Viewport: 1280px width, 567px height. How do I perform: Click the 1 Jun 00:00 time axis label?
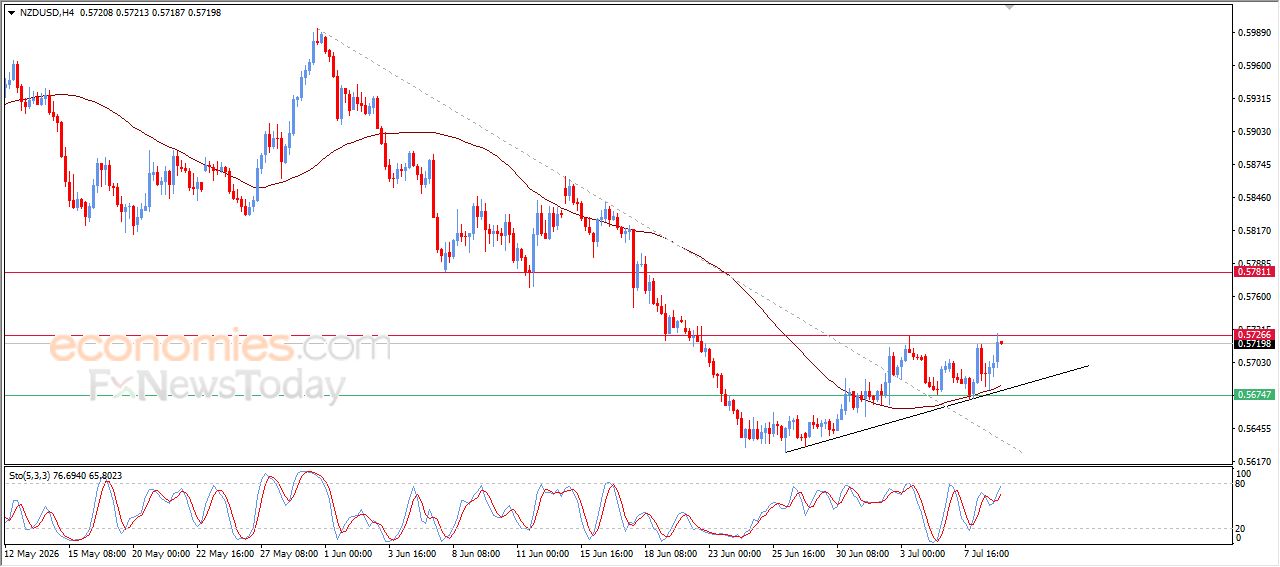[351, 552]
